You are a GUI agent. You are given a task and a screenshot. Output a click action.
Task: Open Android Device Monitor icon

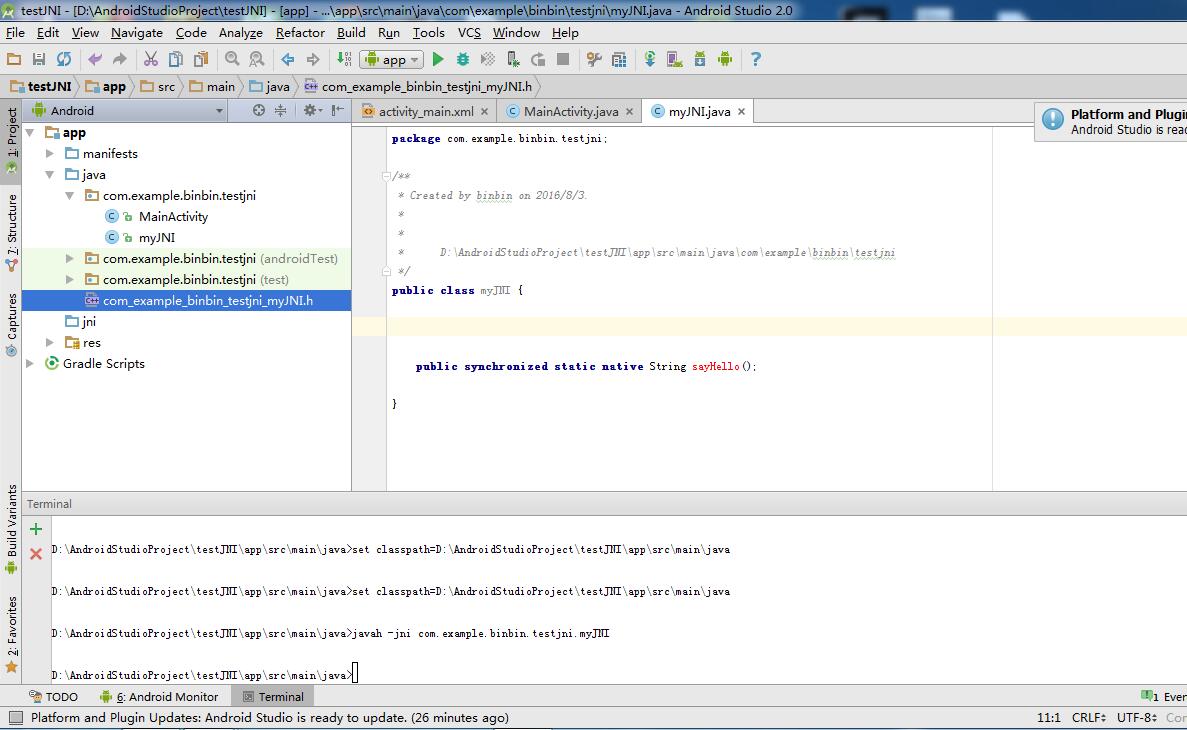click(x=724, y=59)
